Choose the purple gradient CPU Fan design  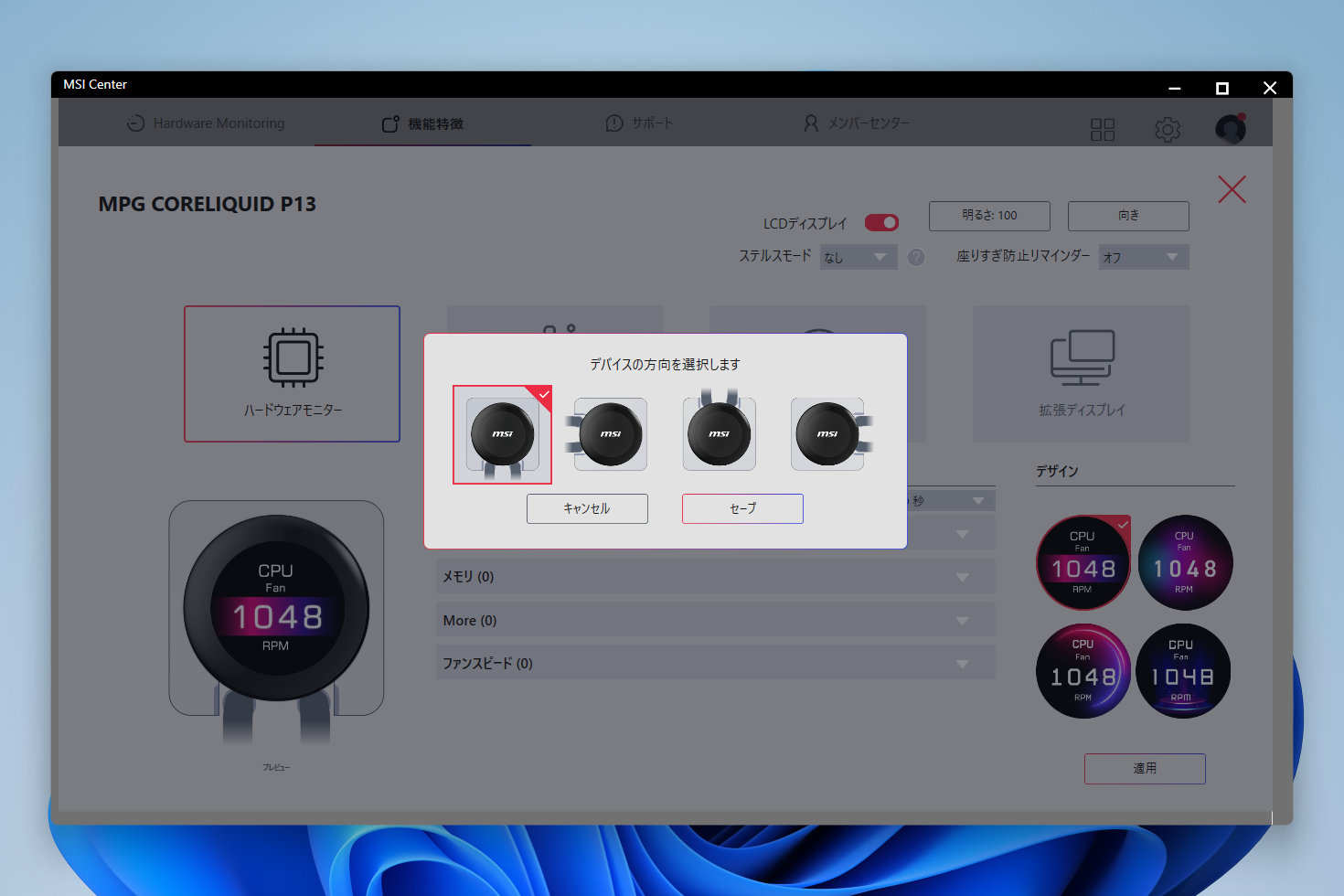pos(1185,562)
